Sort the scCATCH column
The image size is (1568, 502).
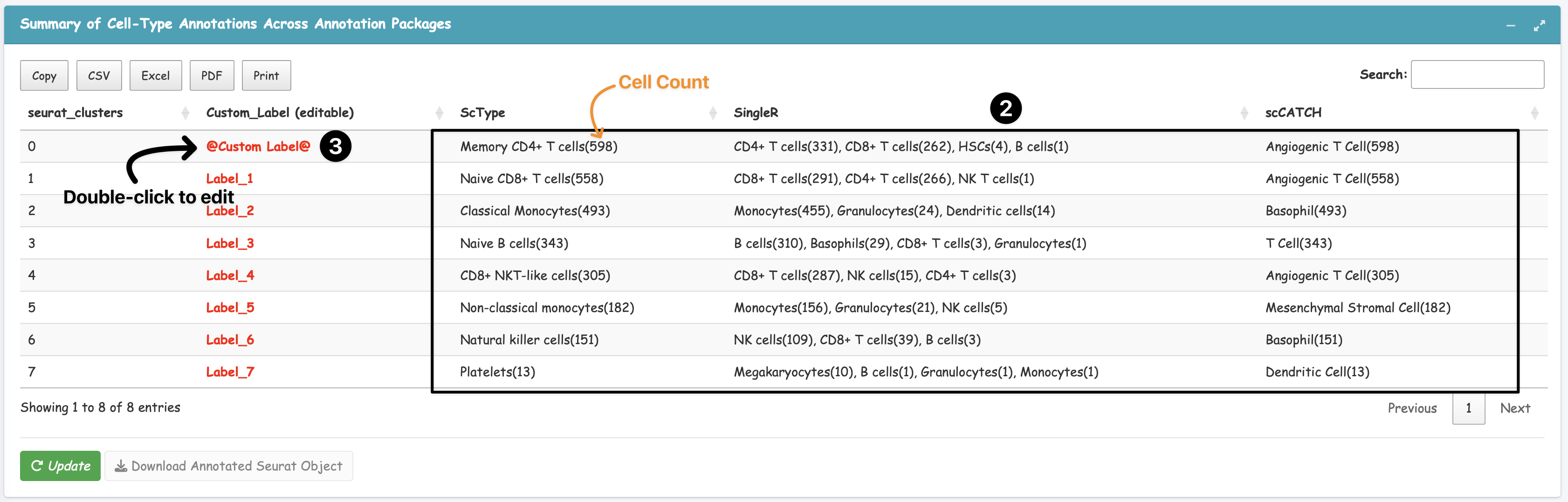coord(1534,113)
